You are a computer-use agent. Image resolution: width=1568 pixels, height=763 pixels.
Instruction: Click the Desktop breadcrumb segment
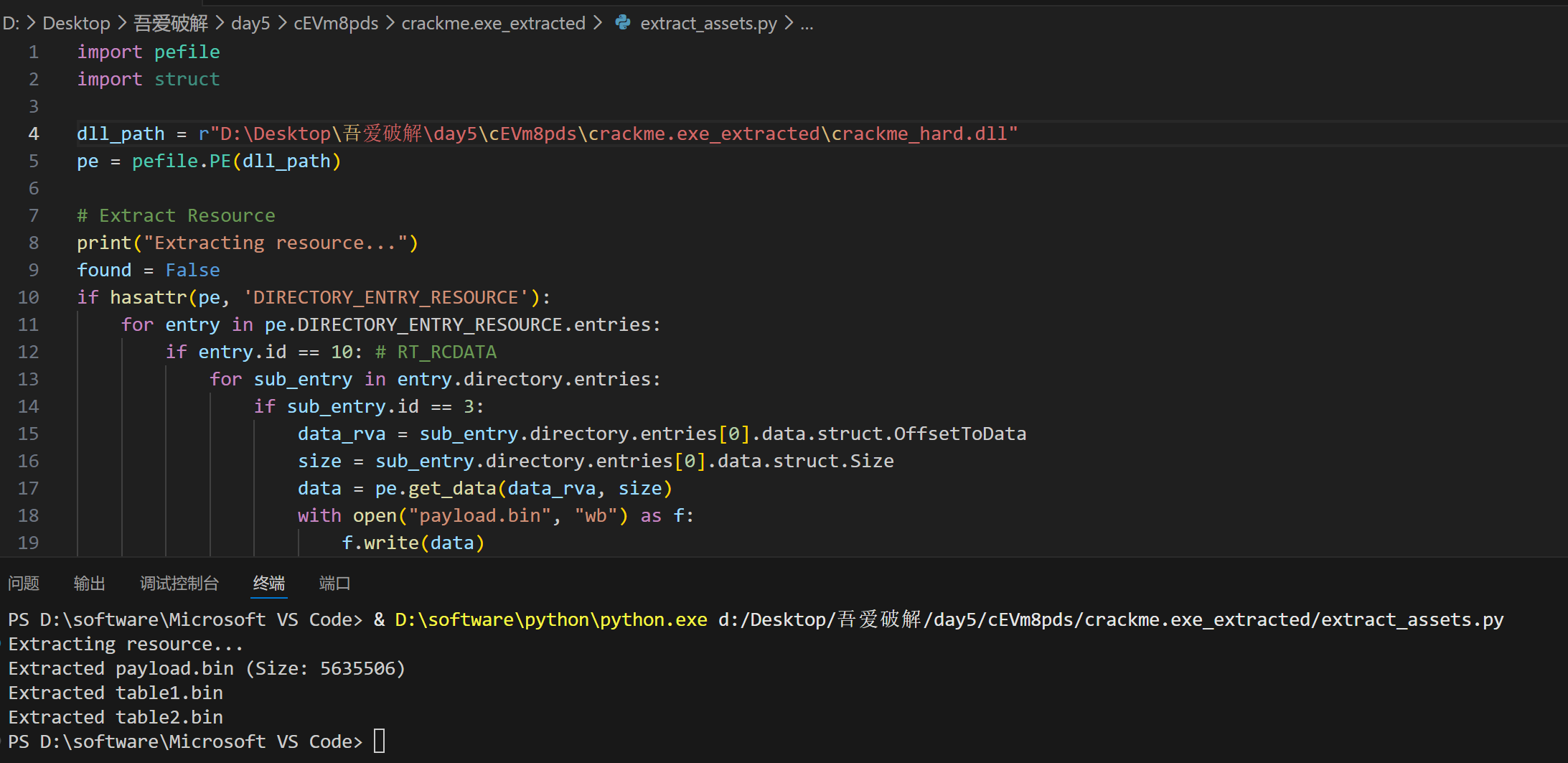(76, 24)
